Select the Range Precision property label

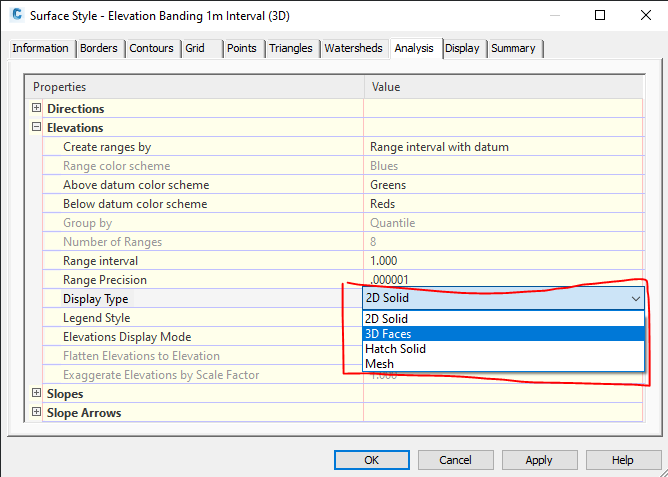click(x=105, y=280)
